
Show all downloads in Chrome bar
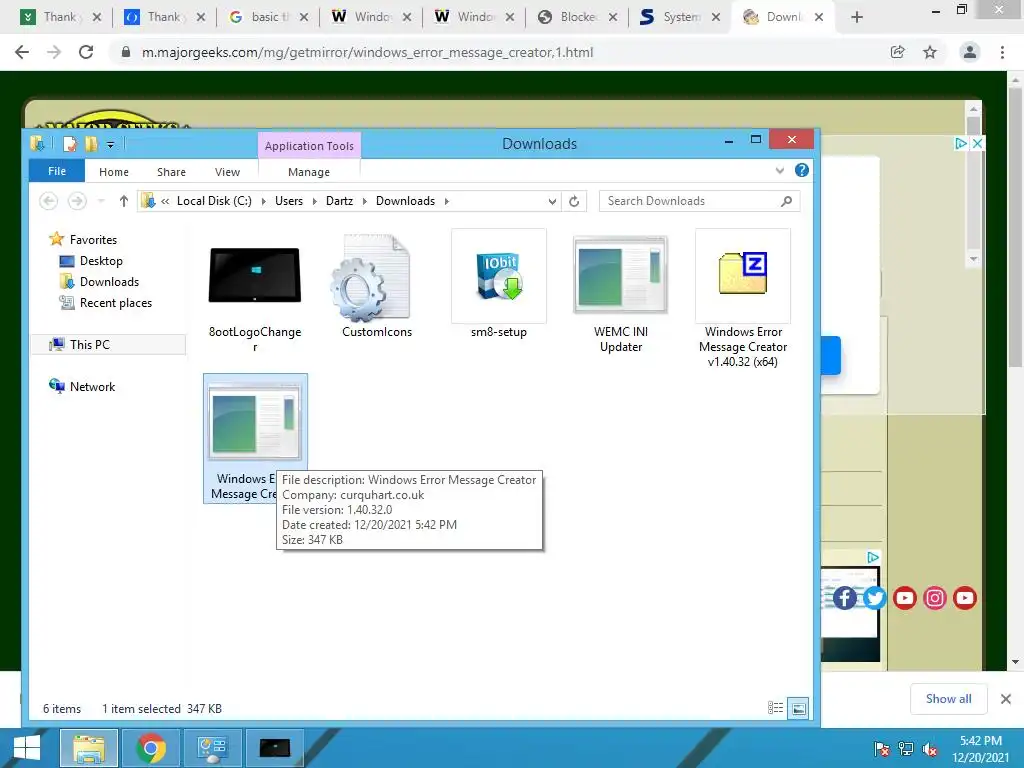[948, 699]
